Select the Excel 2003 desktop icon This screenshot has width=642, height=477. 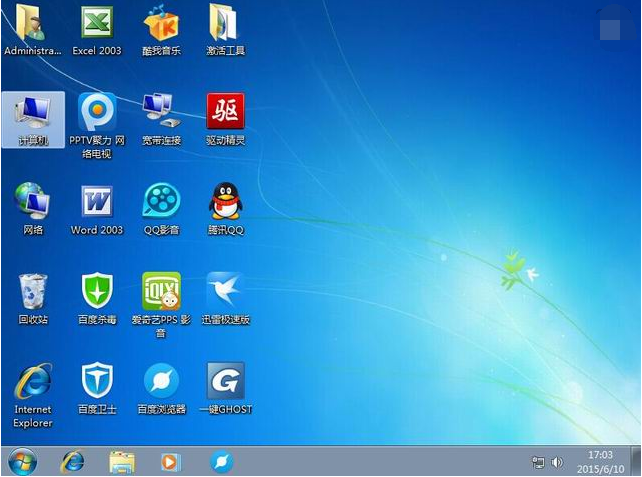coord(97,23)
